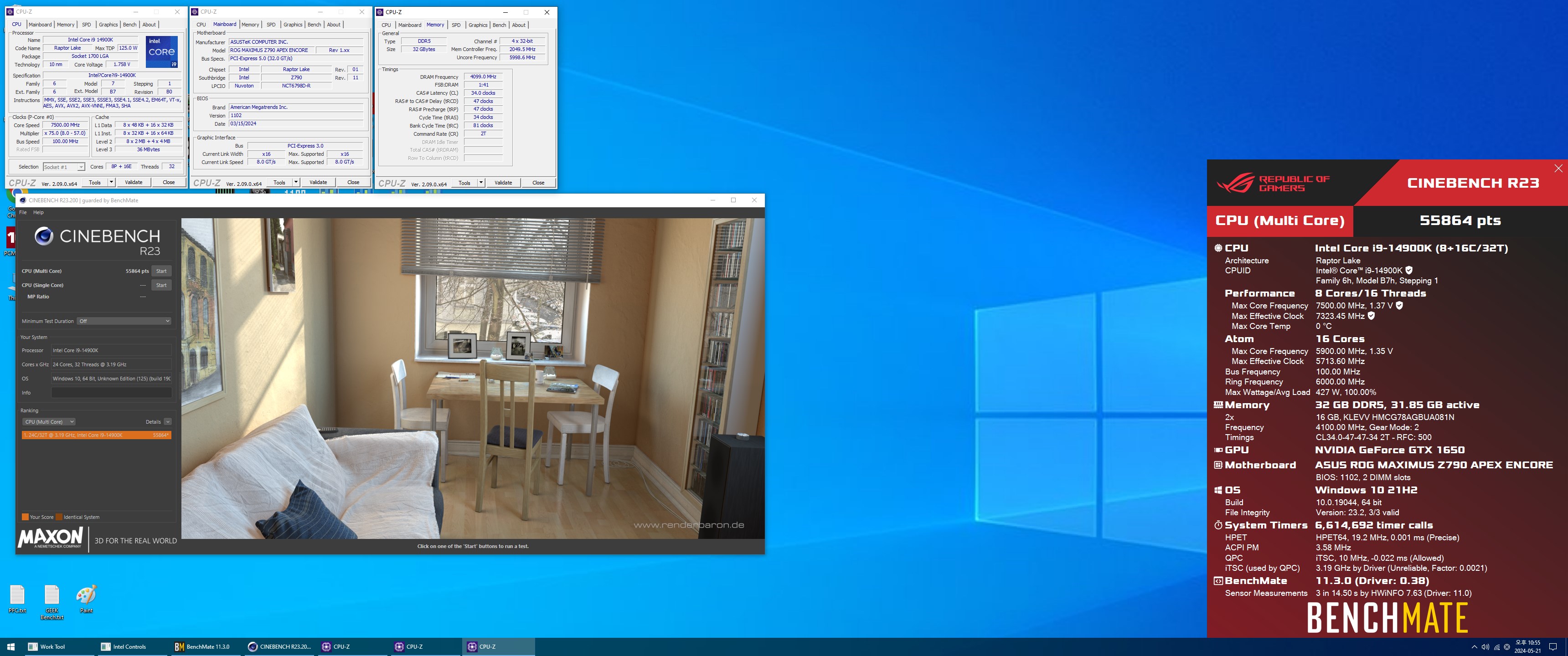
Task: Click NVIDIA GeForce GTX 1650 GPU entry
Action: tap(1390, 450)
